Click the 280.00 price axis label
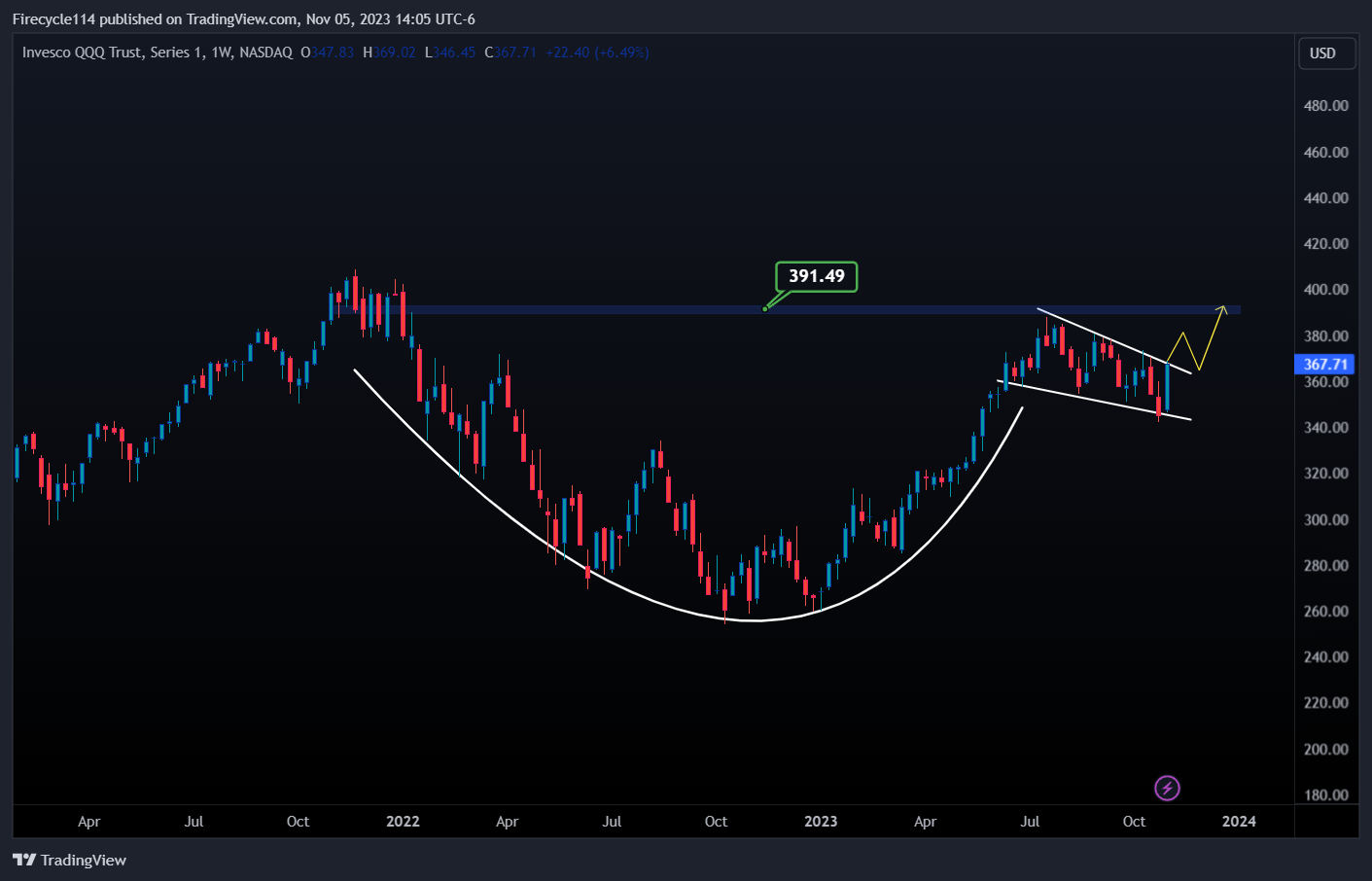 (1325, 565)
